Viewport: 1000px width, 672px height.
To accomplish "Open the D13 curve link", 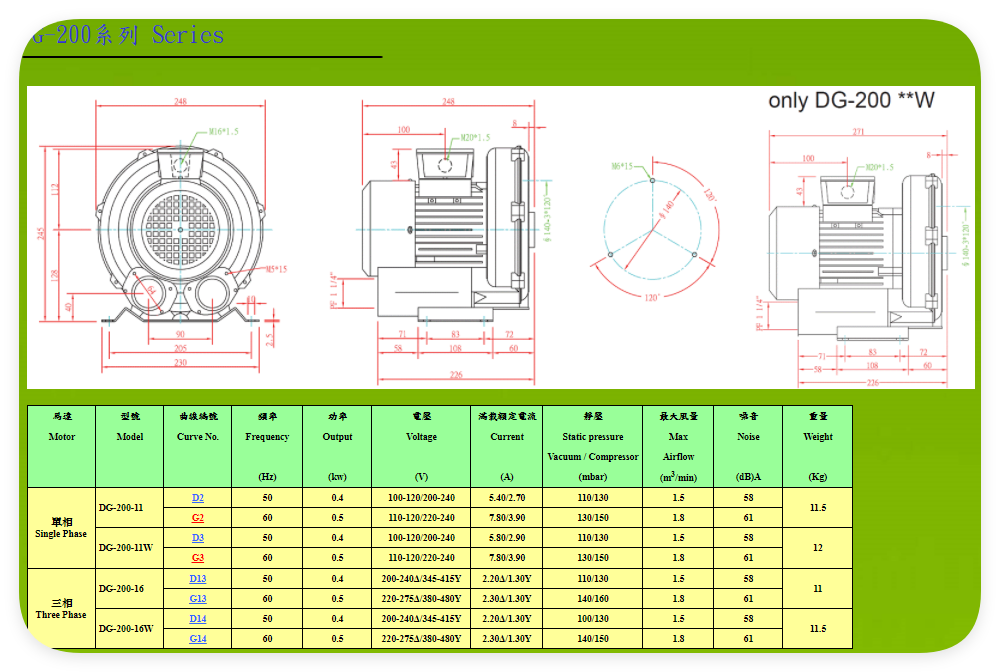I will click(x=198, y=578).
